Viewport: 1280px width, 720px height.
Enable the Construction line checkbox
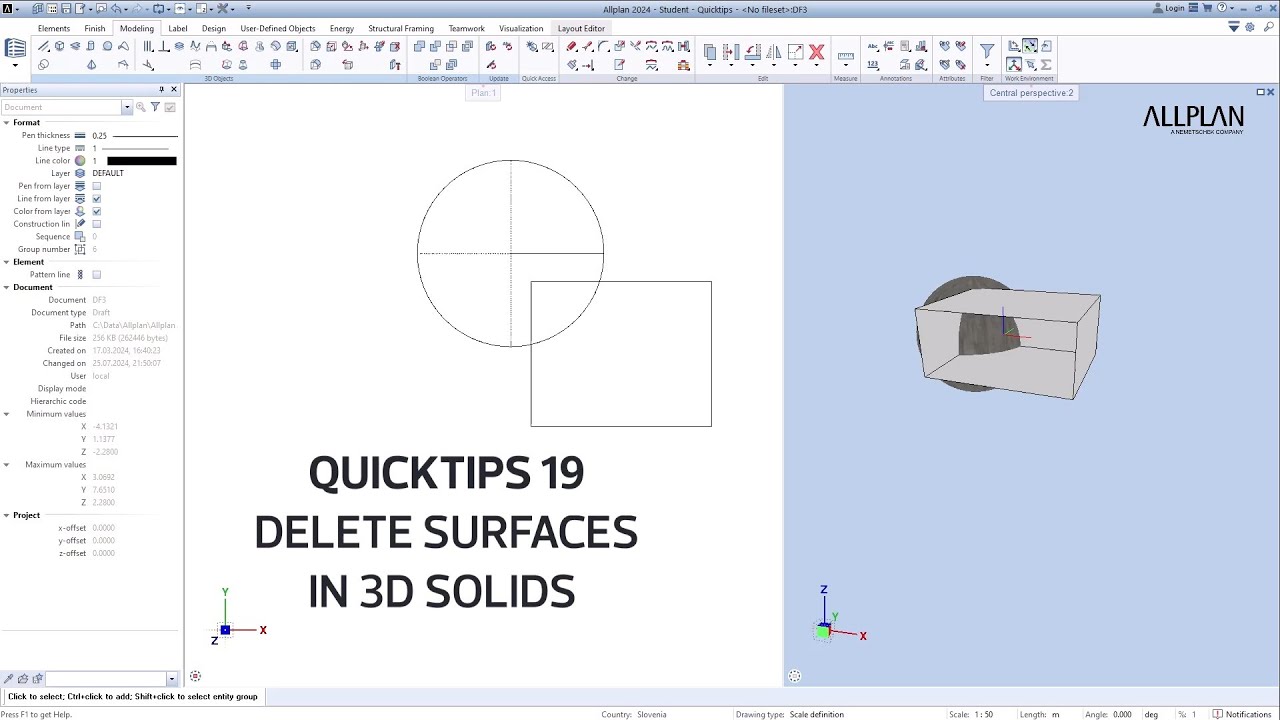pyautogui.click(x=97, y=224)
